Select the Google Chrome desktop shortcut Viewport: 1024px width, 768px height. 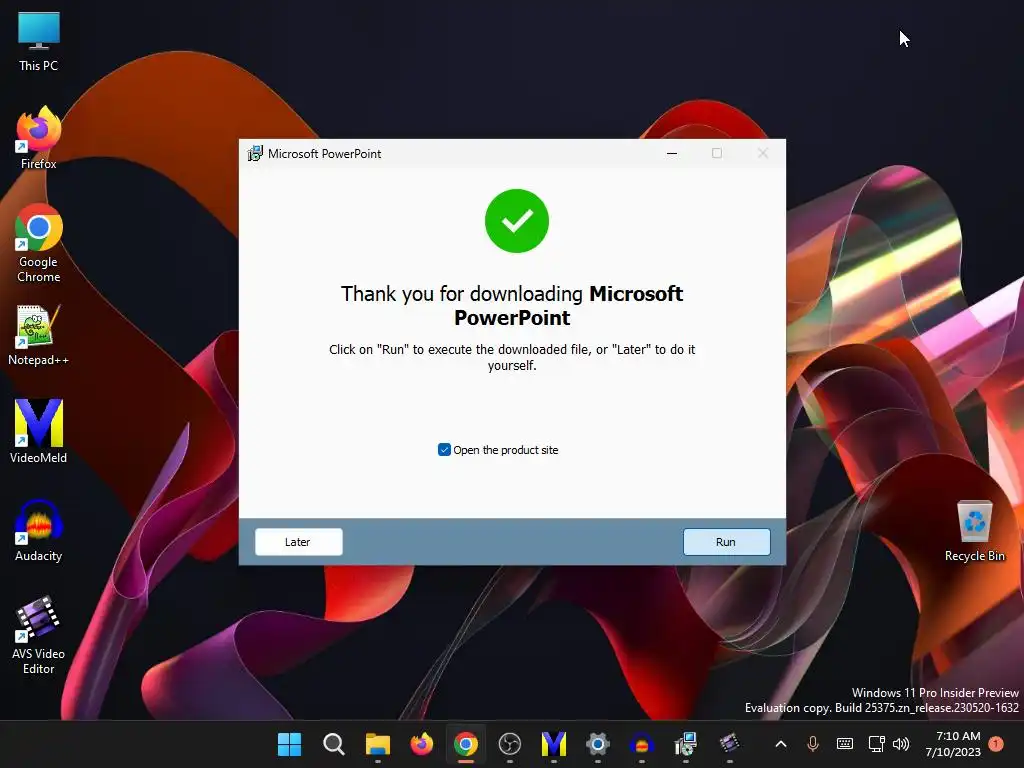point(39,244)
